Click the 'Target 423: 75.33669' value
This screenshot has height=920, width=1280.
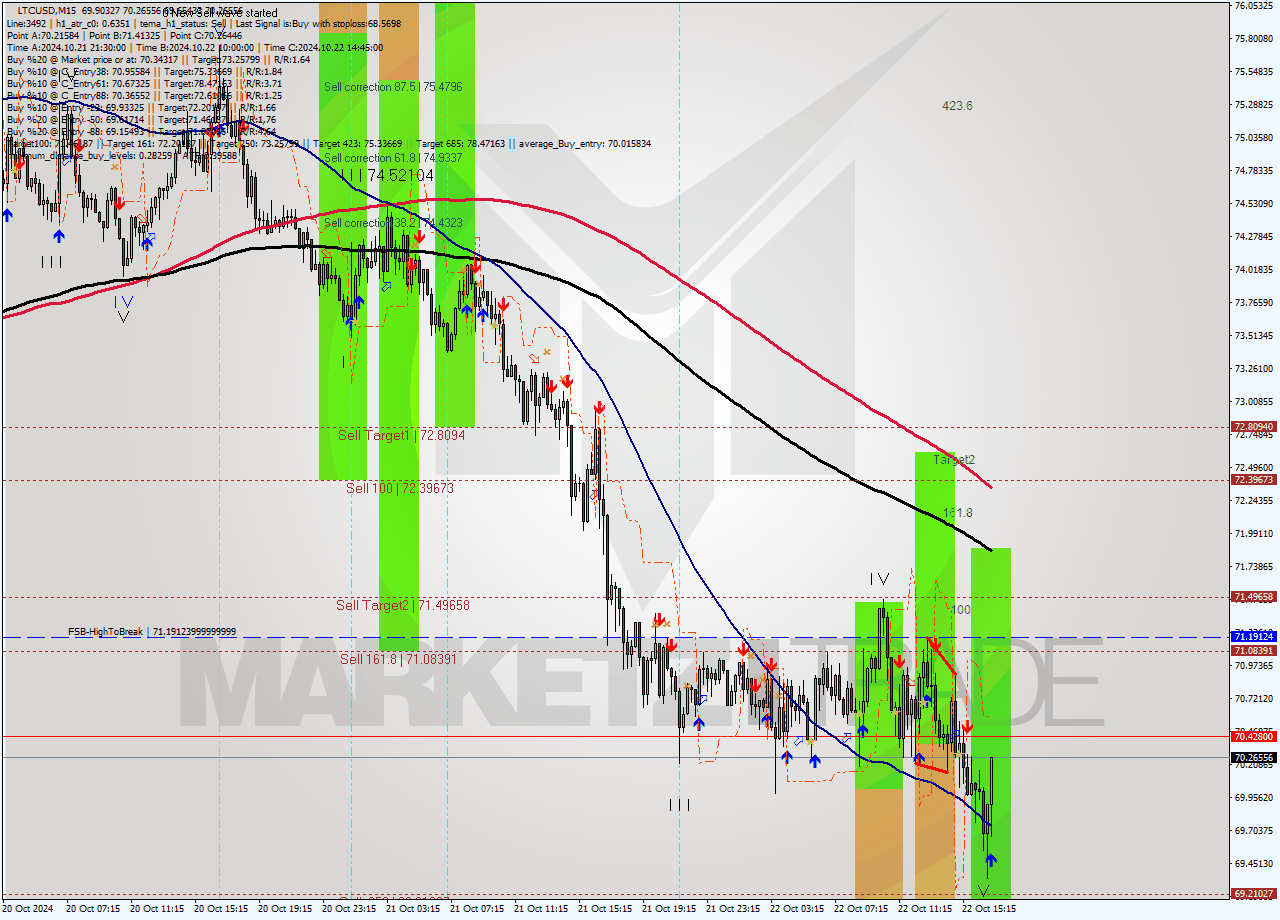pyautogui.click(x=357, y=143)
